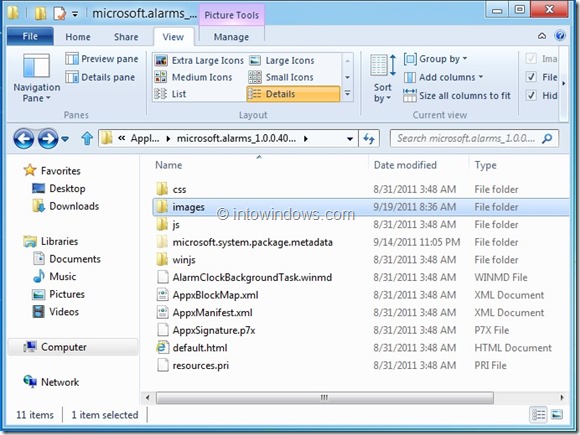Switch to Medium Icons layout
The width and height of the screenshot is (580, 435).
point(193,77)
